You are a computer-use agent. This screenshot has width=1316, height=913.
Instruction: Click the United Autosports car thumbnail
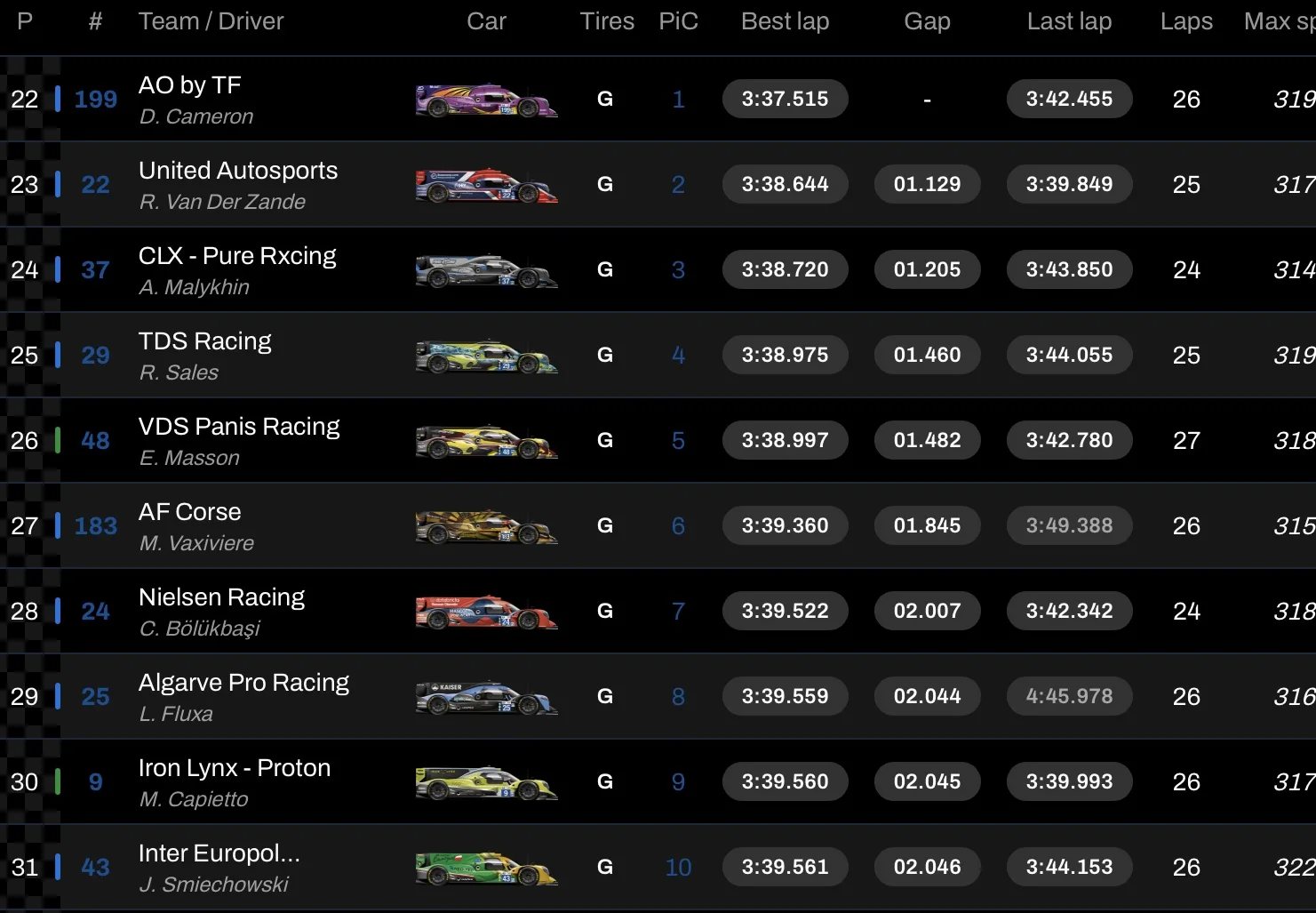pos(486,185)
